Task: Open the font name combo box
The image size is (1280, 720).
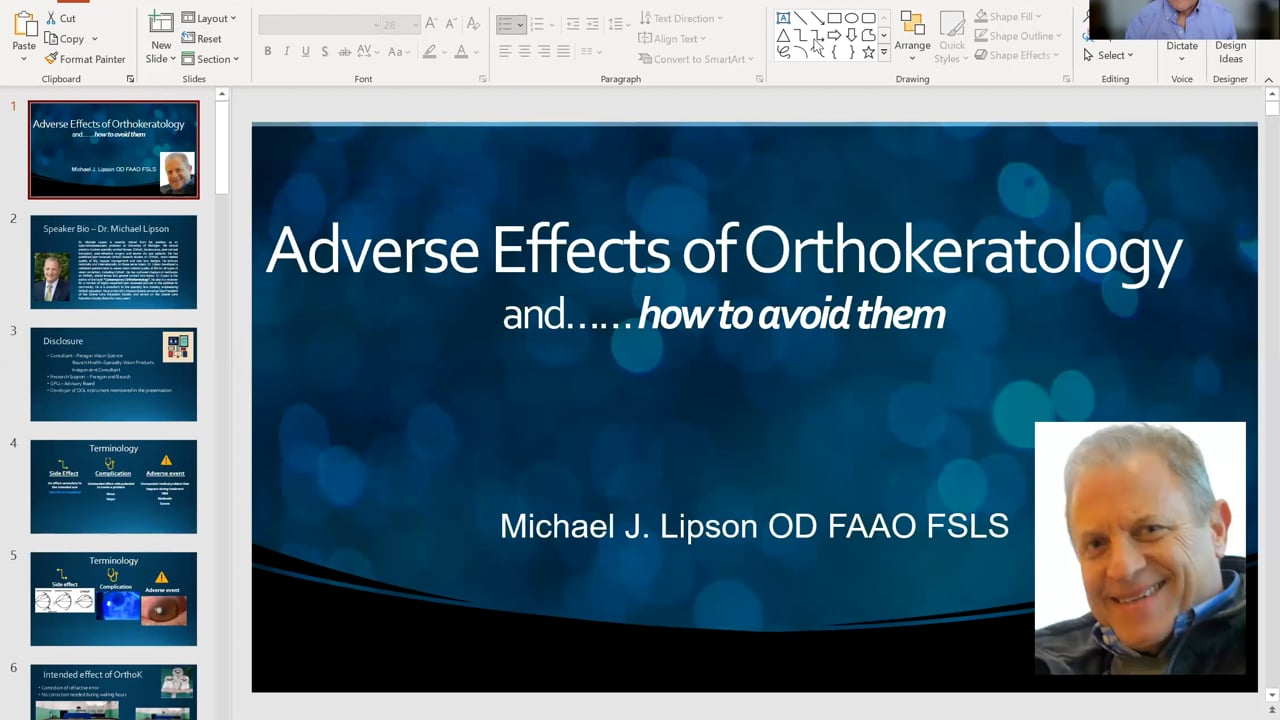Action: pos(320,24)
